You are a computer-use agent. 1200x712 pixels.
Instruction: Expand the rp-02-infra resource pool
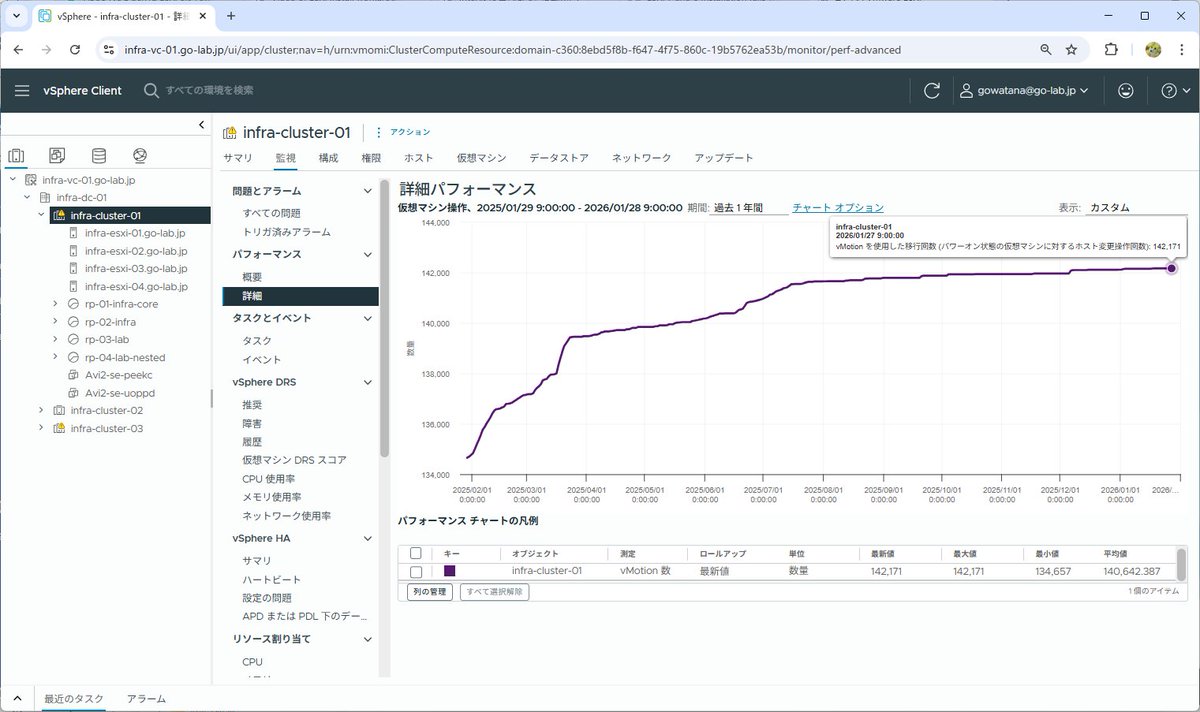tap(55, 322)
